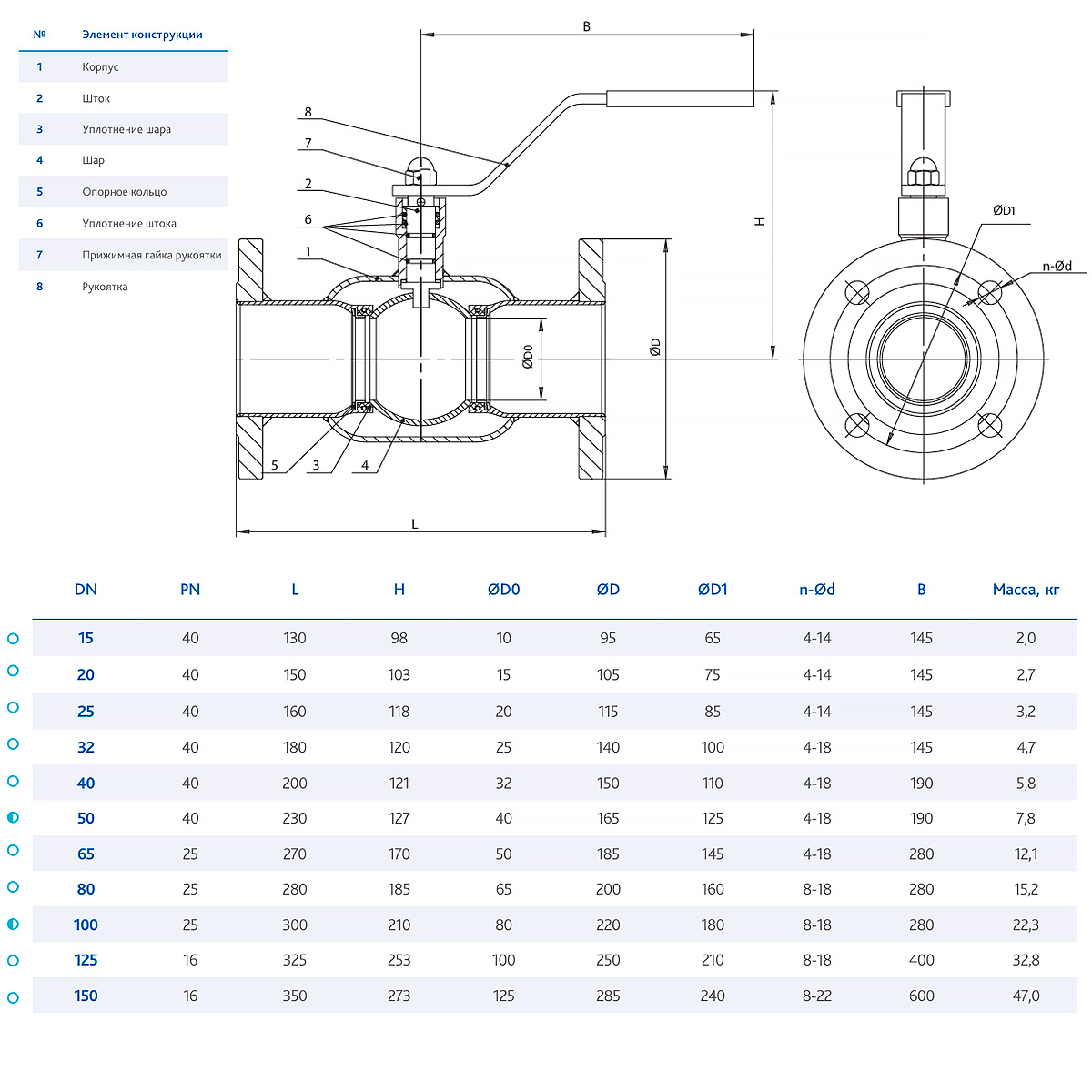Screen dimensions: 1092x1092
Task: Click the circle marker beside DN 15 row
Action: 13,639
